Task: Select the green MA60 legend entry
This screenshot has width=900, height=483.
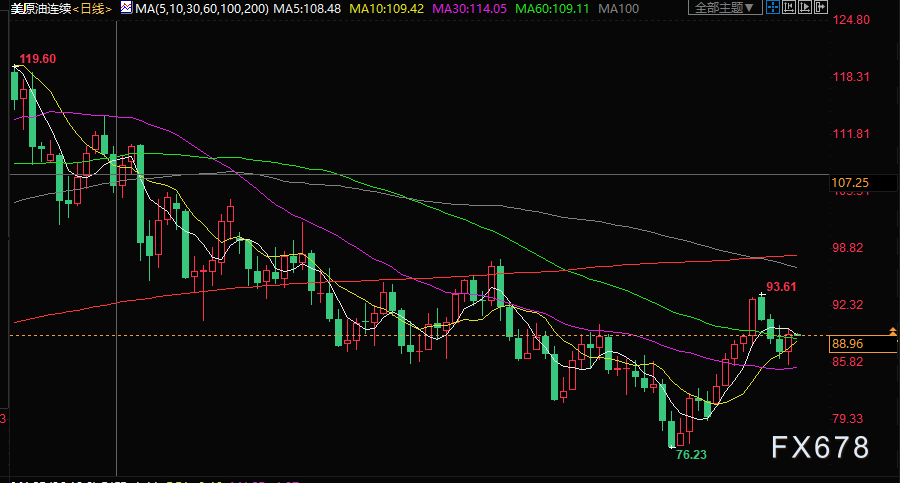Action: coord(554,8)
